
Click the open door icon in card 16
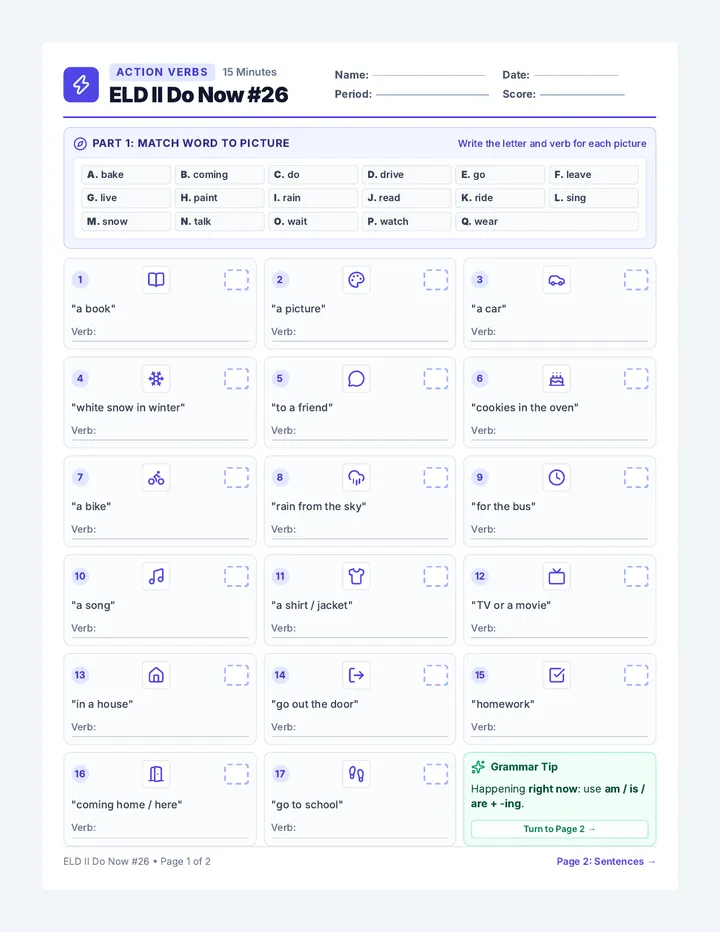(156, 774)
